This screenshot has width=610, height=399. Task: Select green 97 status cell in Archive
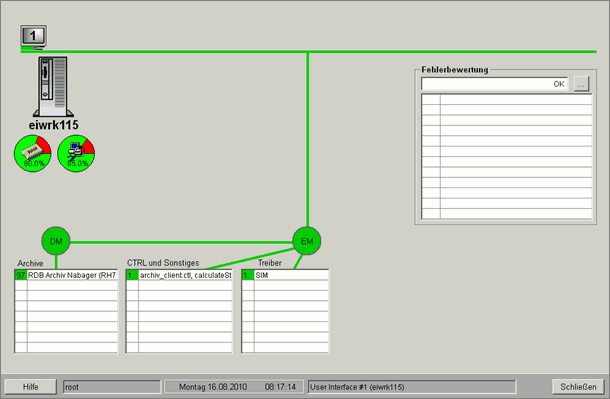(x=21, y=275)
